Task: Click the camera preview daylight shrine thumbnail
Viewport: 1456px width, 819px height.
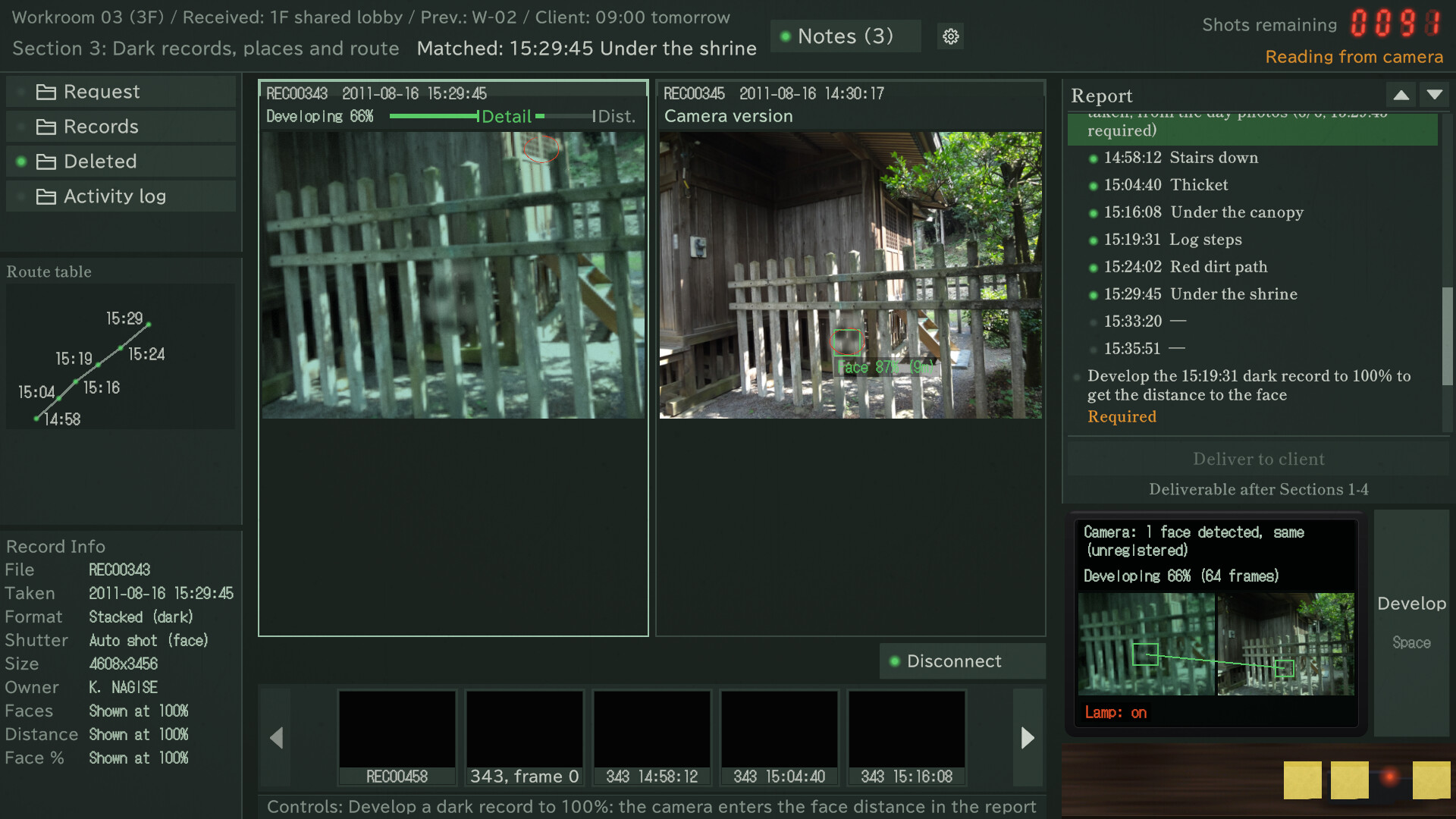Action: [1285, 644]
